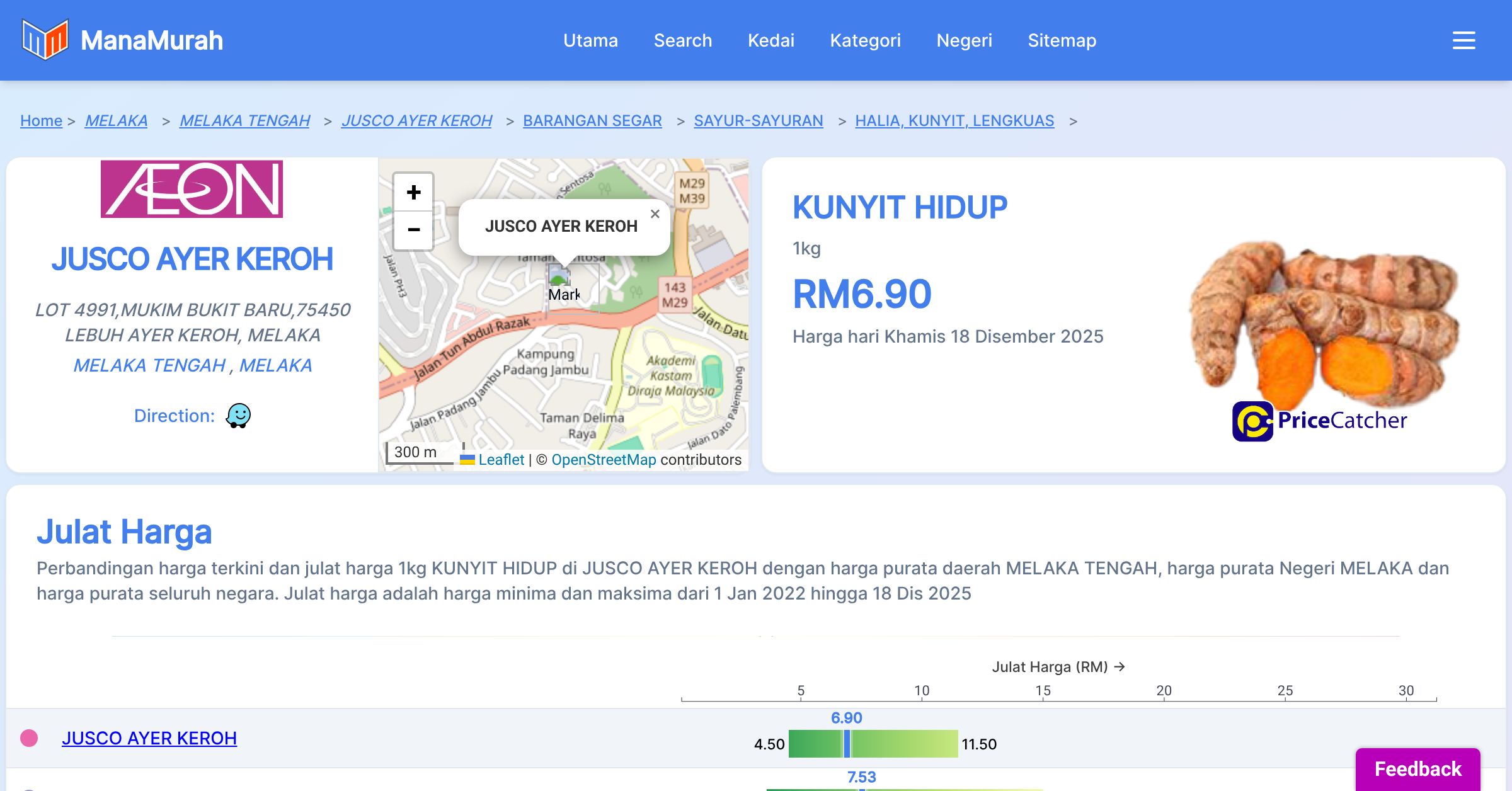Click the Feedback button
1512x791 pixels.
pyautogui.click(x=1417, y=768)
